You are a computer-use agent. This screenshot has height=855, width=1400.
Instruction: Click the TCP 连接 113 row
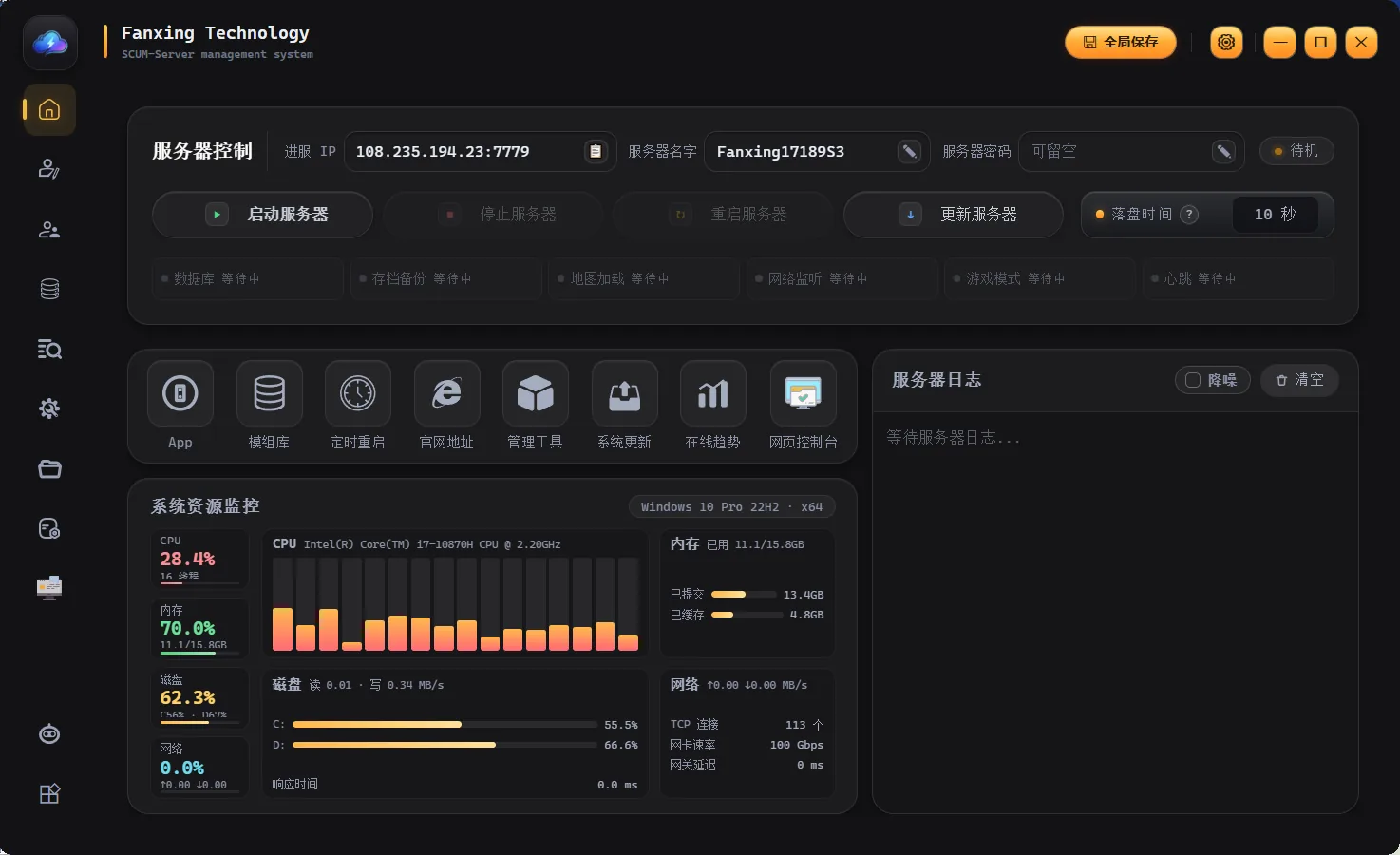747,725
